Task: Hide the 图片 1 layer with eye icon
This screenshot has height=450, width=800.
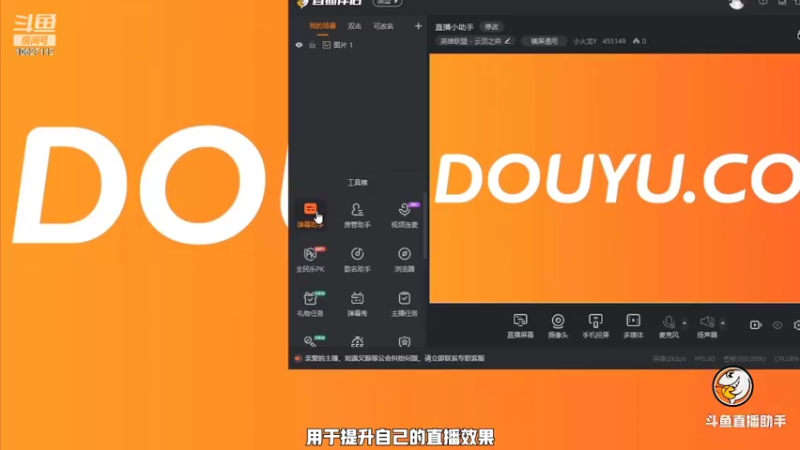Action: [x=299, y=45]
